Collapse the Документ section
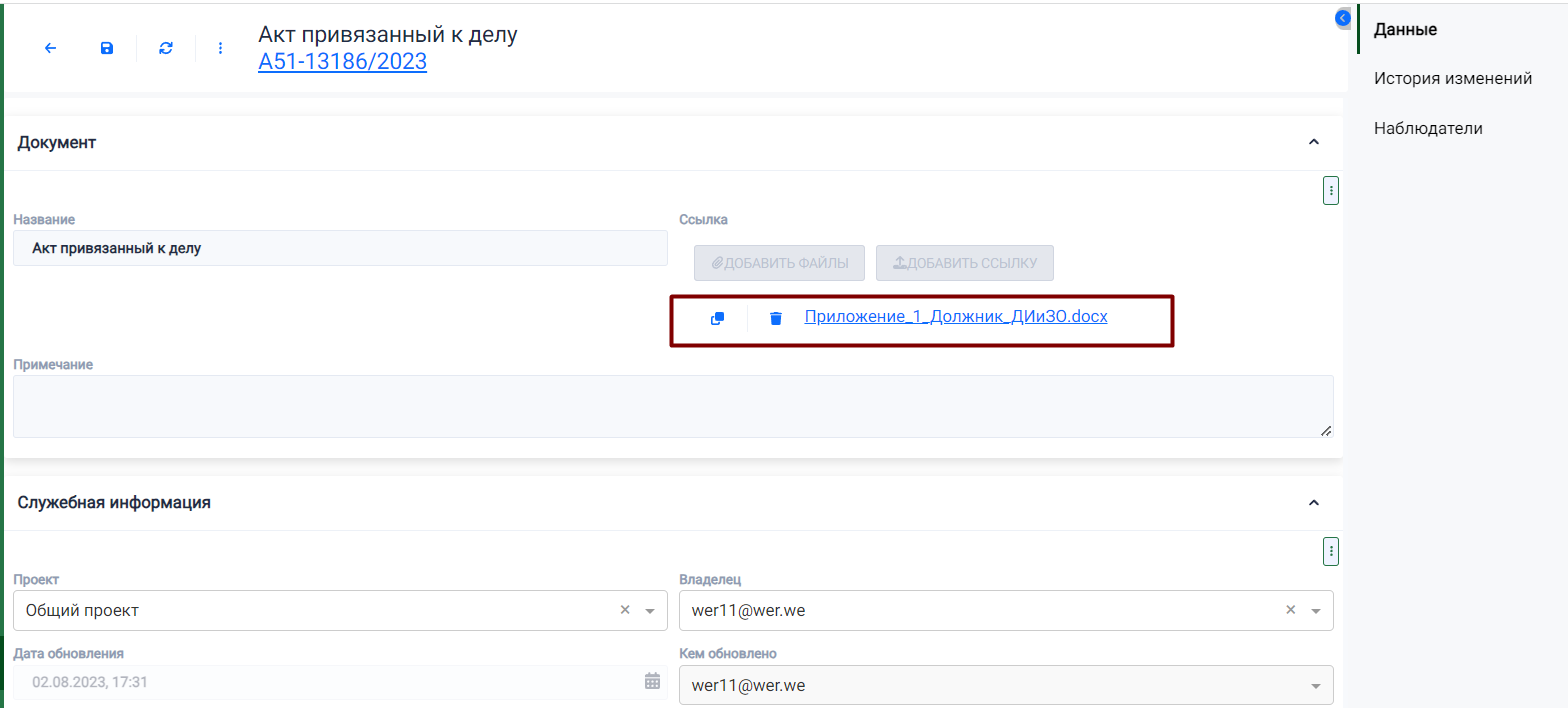Viewport: 1568px width, 708px height. (x=1314, y=142)
